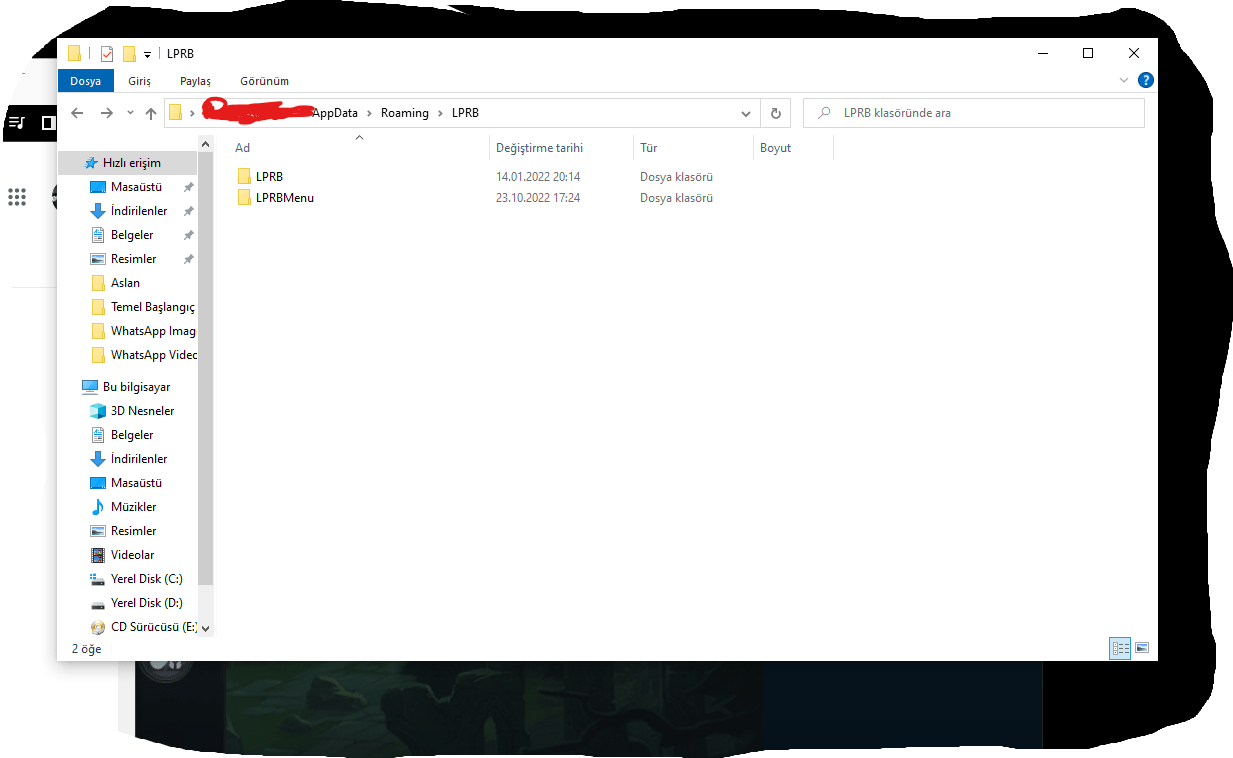The width and height of the screenshot is (1233, 758).
Task: Switch to Large icons view
Action: pyautogui.click(x=1142, y=648)
